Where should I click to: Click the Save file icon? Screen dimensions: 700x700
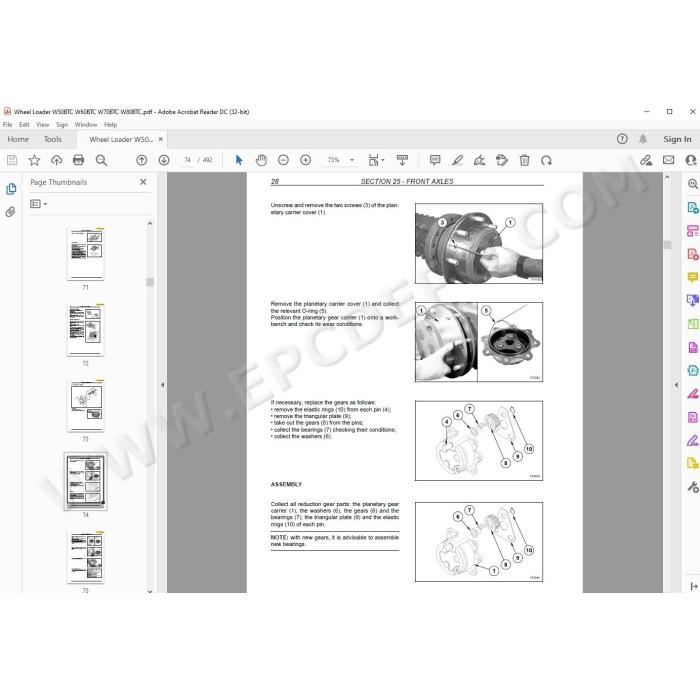click(12, 160)
